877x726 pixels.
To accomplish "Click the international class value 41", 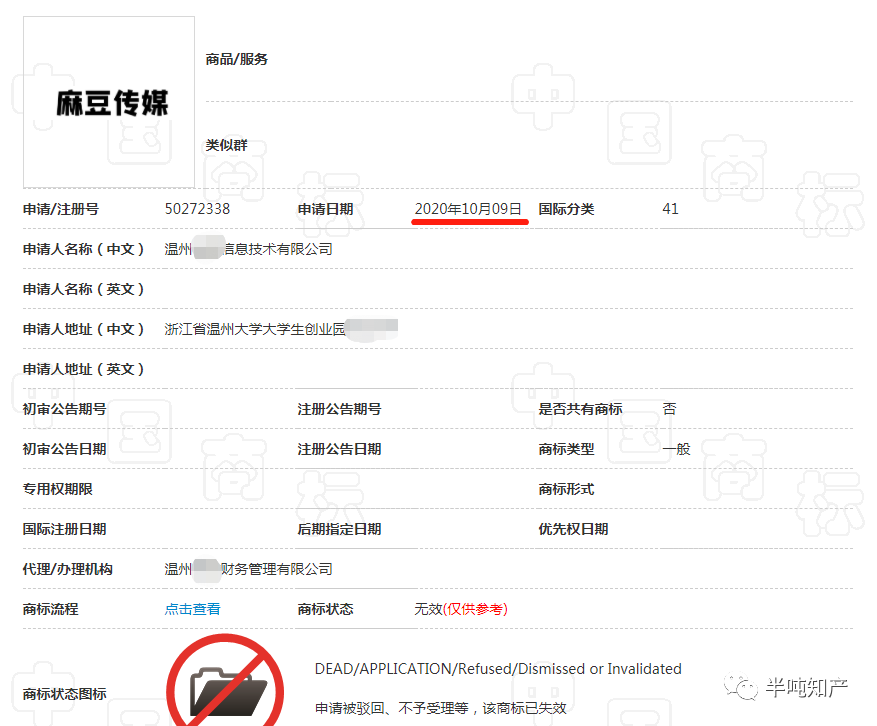I will click(670, 209).
